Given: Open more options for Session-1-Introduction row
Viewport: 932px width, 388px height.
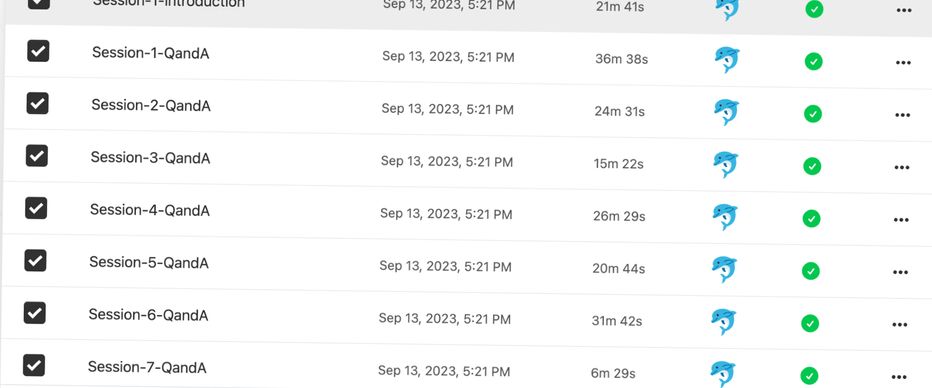Looking at the screenshot, I should (x=903, y=11).
